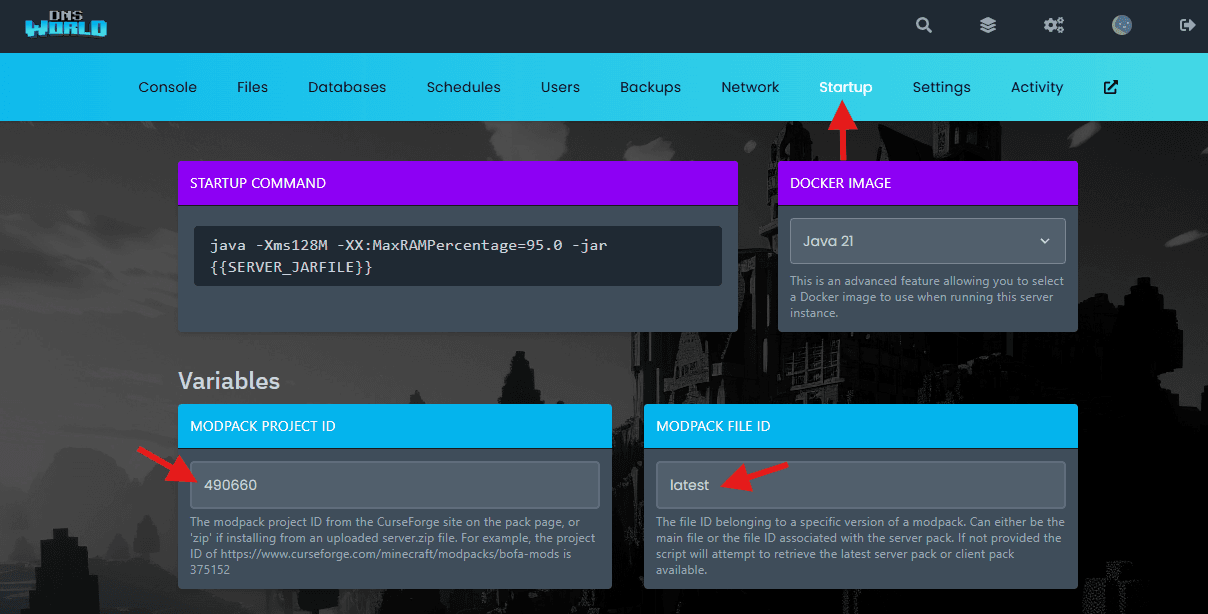The height and width of the screenshot is (614, 1208).
Task: Open the account avatar icon
Action: (x=1122, y=26)
